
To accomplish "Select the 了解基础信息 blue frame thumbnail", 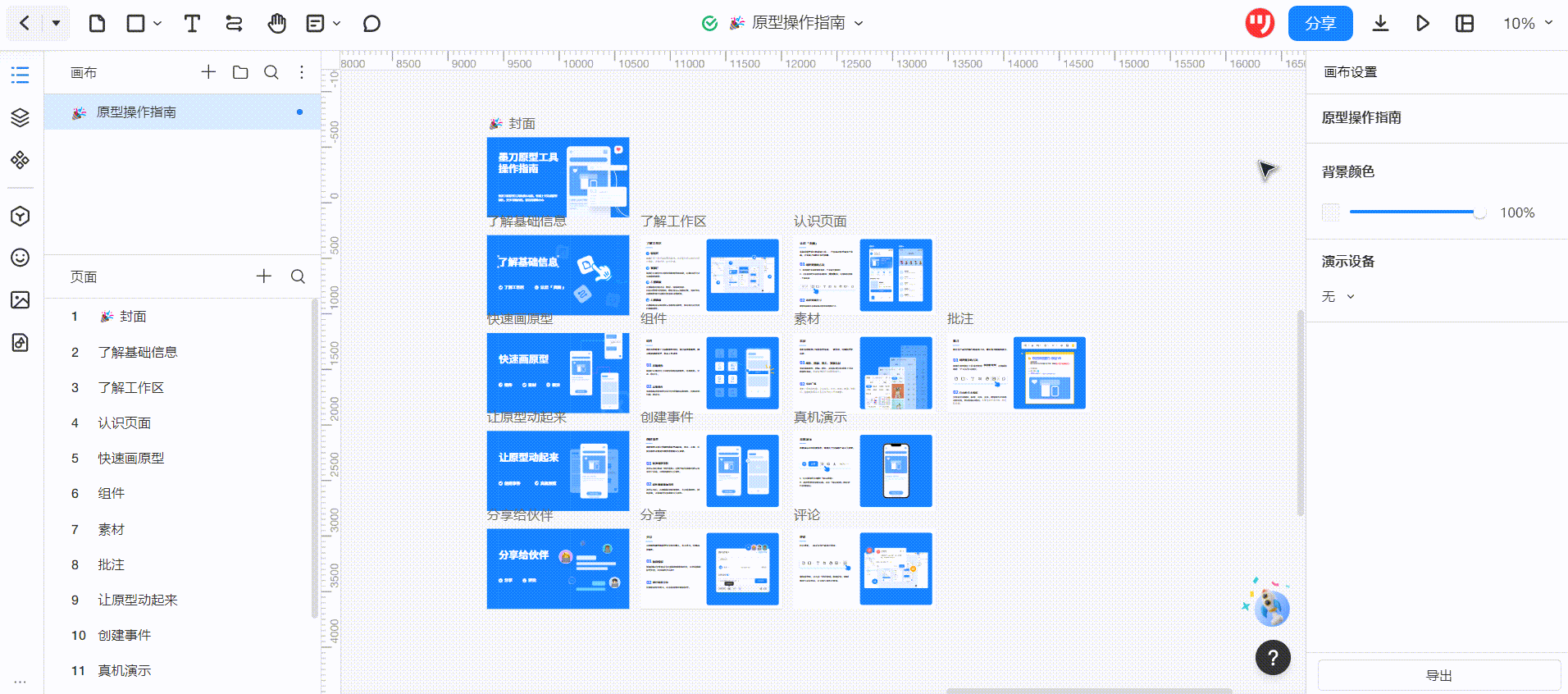I will coord(558,275).
